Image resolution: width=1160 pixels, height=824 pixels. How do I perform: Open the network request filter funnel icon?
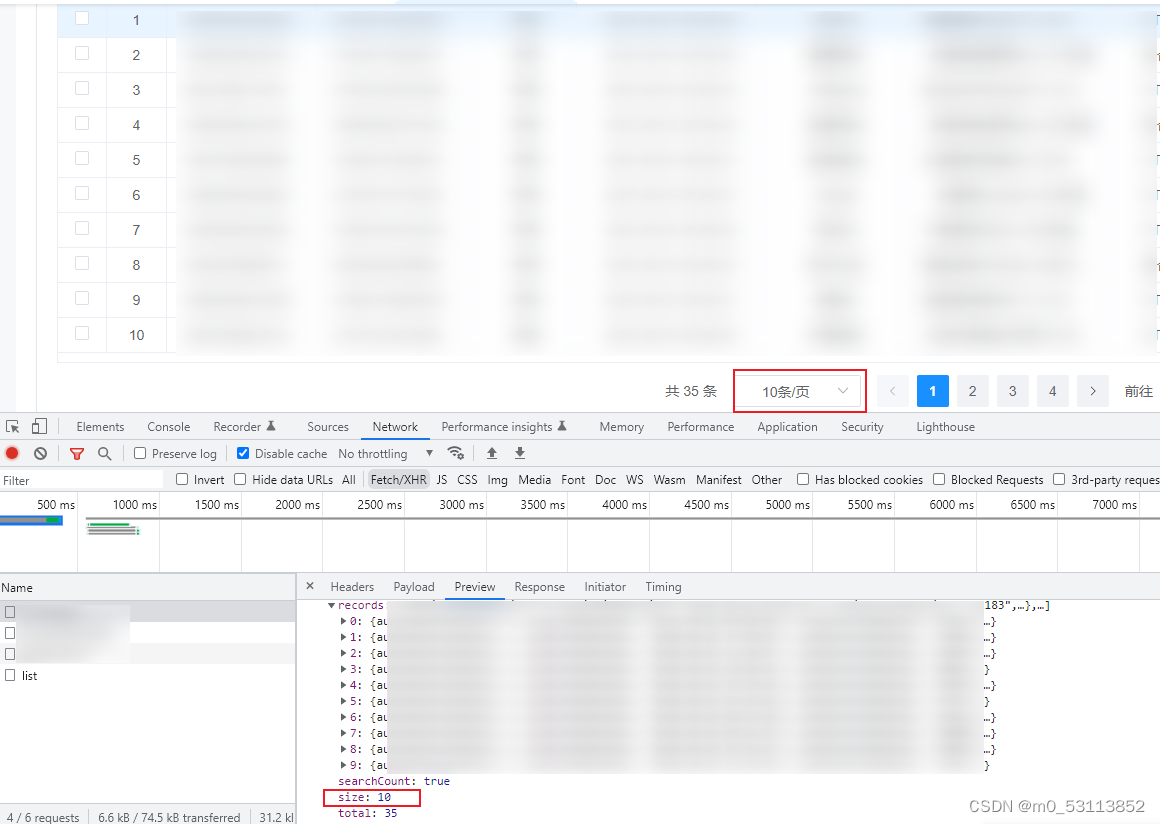click(77, 453)
